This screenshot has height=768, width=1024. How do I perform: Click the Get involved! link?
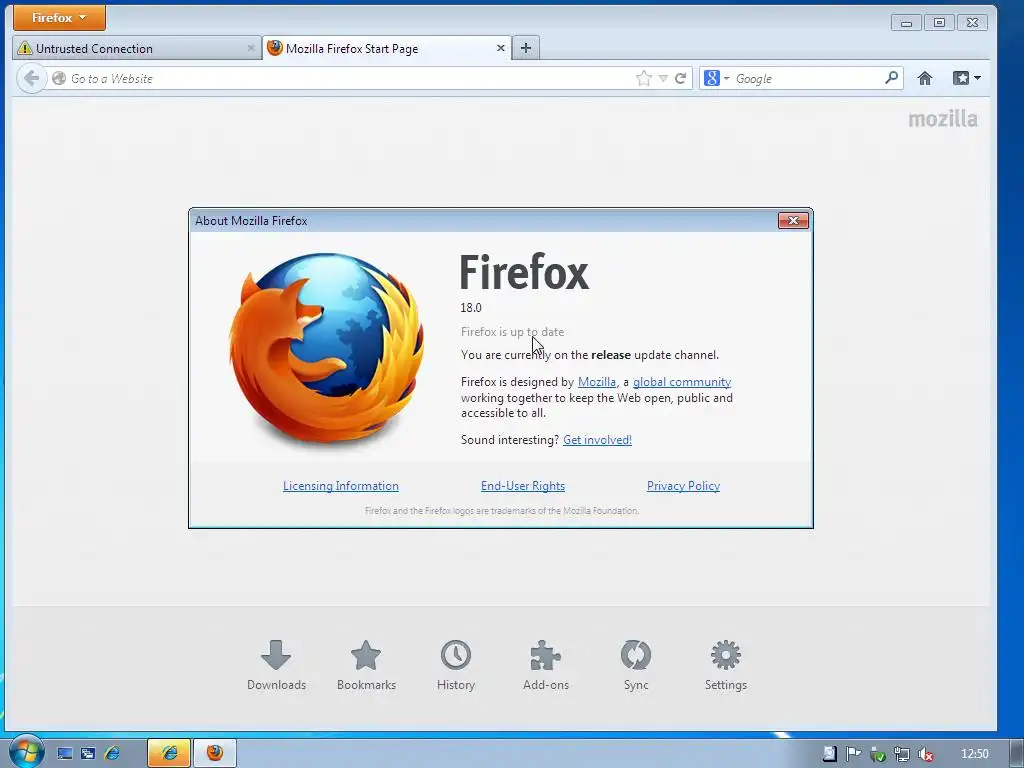tap(598, 440)
